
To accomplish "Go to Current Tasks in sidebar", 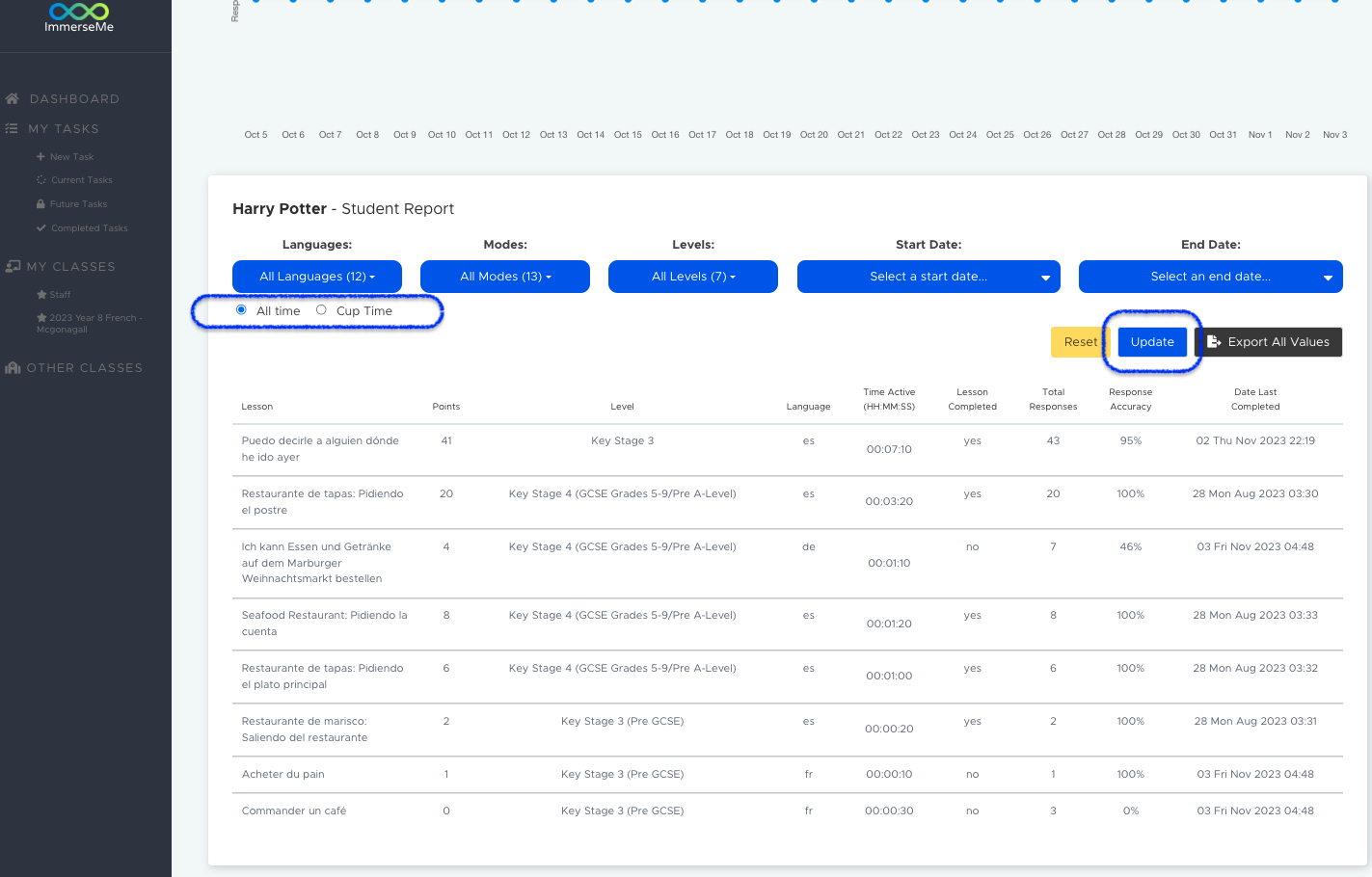I will (x=82, y=180).
